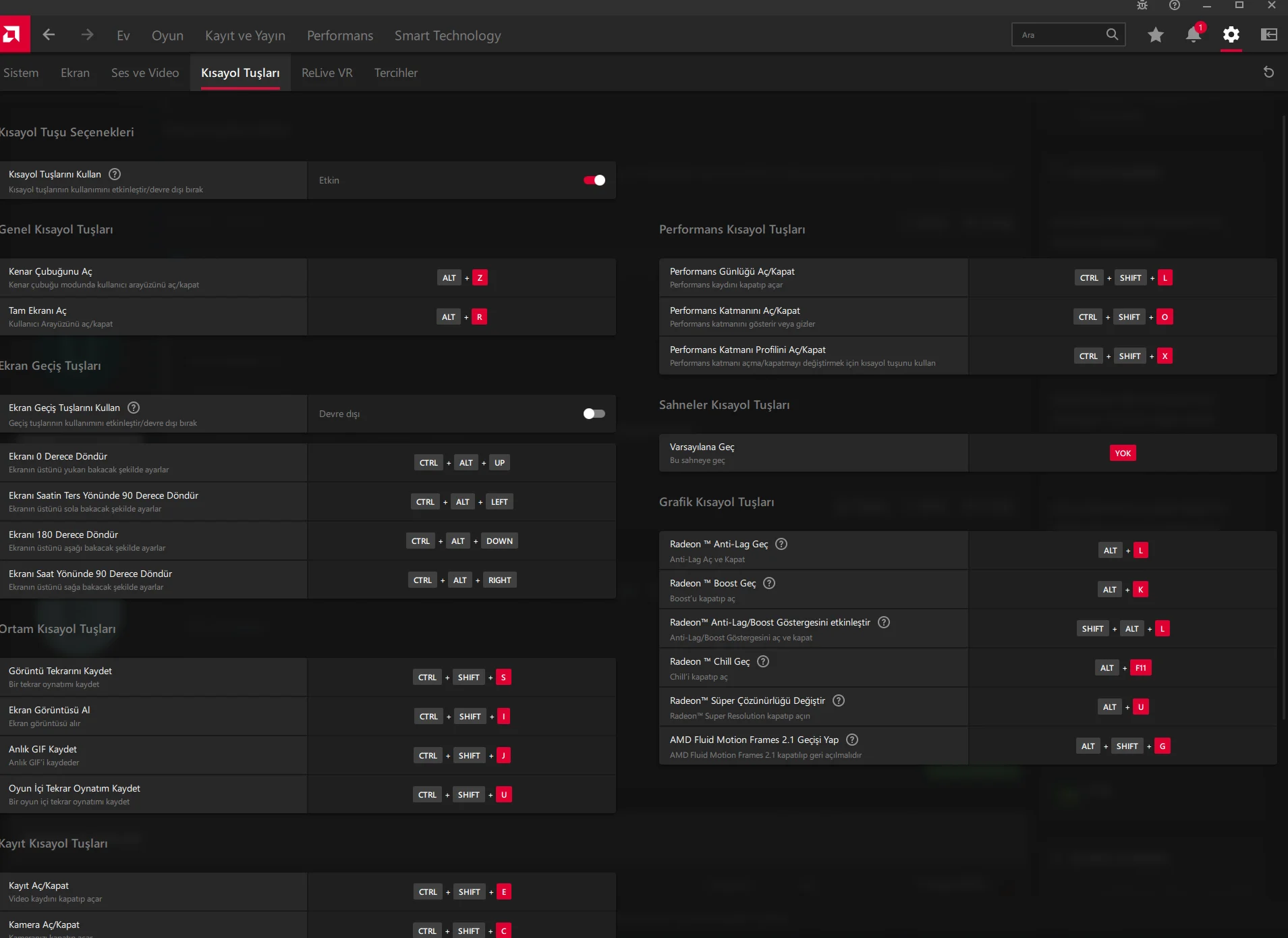Edit hotkey for Ekranı Saat Yönünde 90 Derece
Image resolution: width=1288 pixels, height=938 pixels.
462,580
